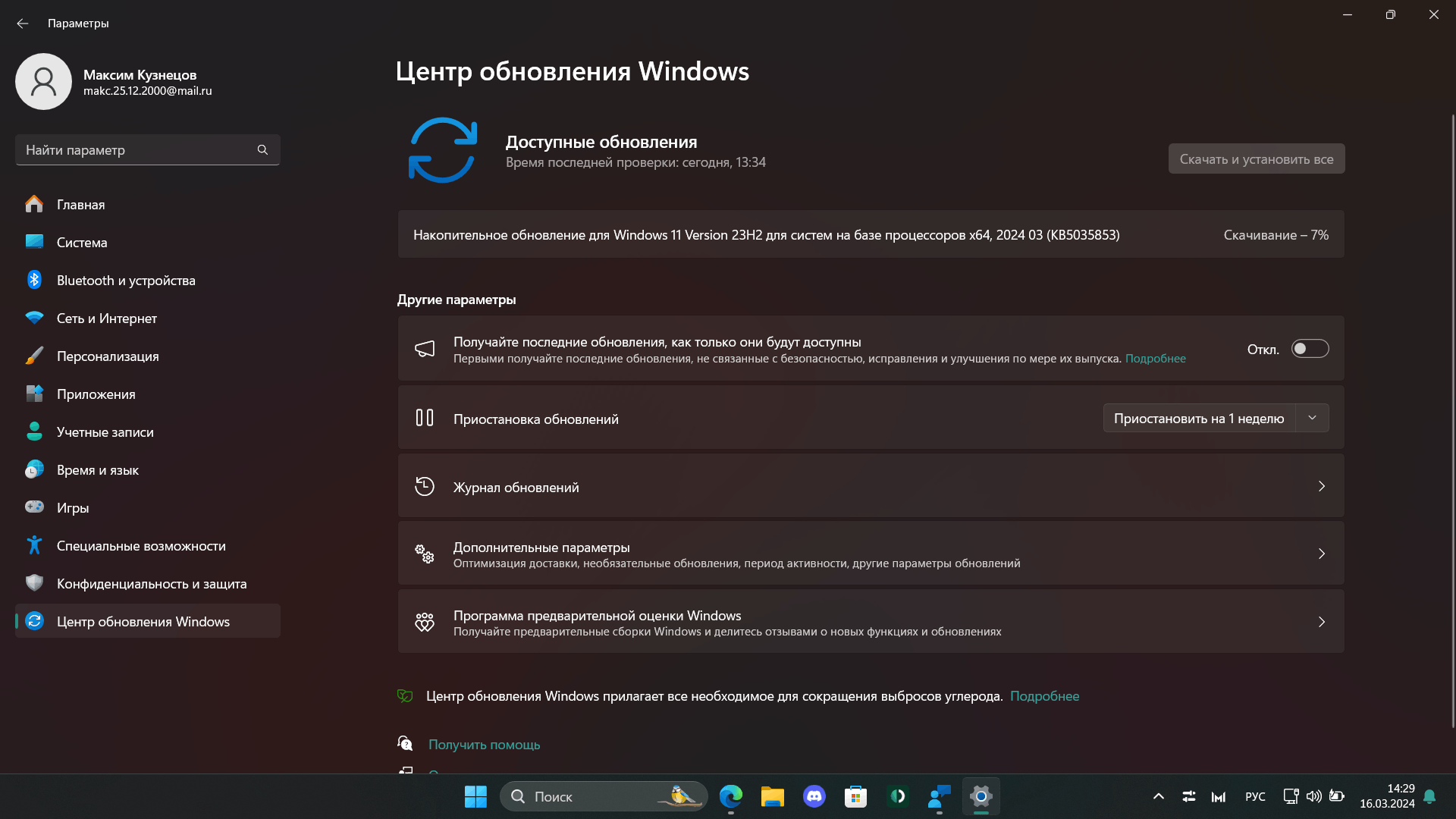Click the green leaf carbon emissions icon
This screenshot has height=819, width=1456.
tap(405, 696)
